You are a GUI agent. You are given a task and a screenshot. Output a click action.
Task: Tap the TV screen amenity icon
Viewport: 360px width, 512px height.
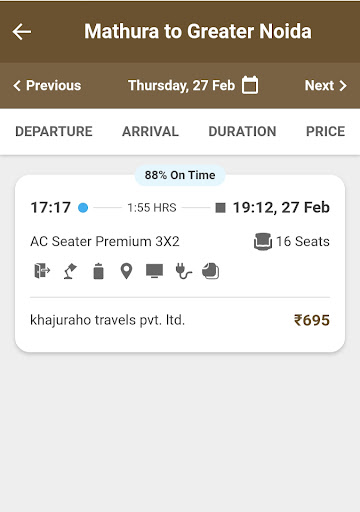[154, 271]
